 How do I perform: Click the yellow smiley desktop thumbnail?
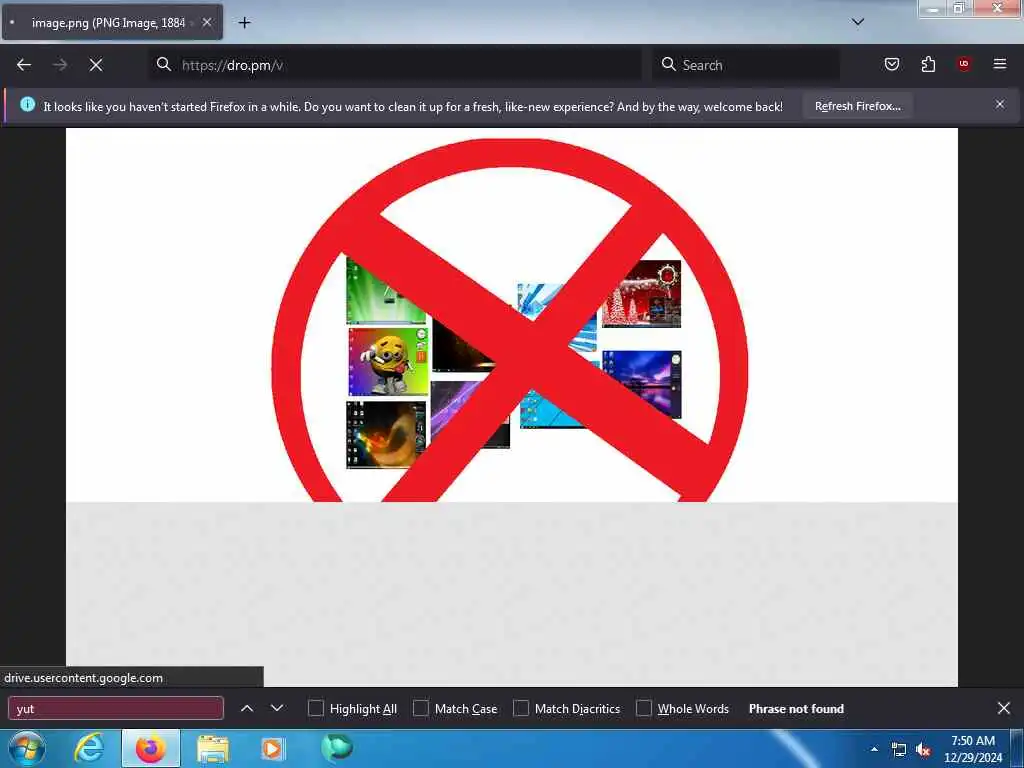(x=388, y=362)
